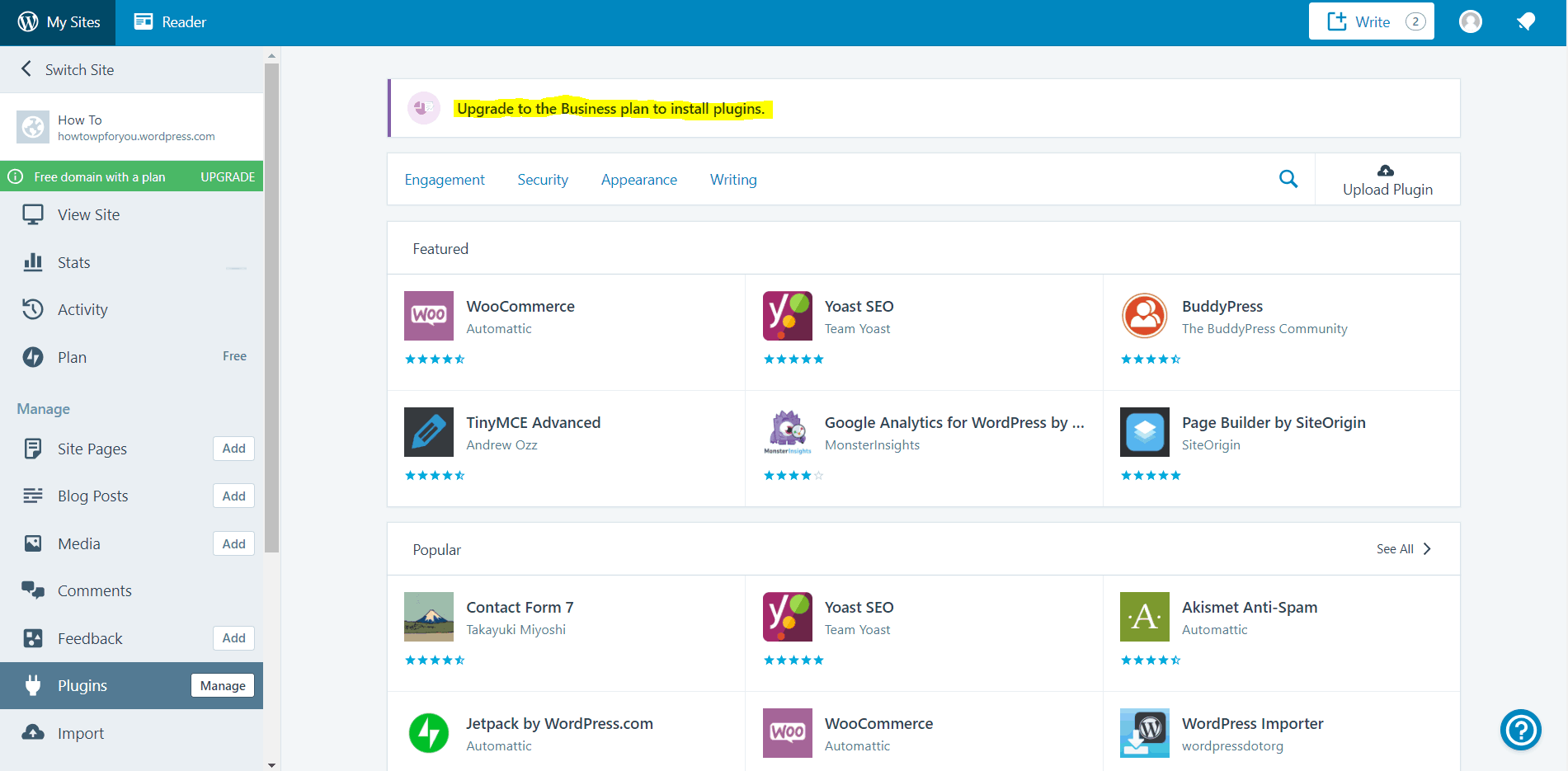Open the notifications bell icon
The height and width of the screenshot is (771, 1568).
(1526, 21)
